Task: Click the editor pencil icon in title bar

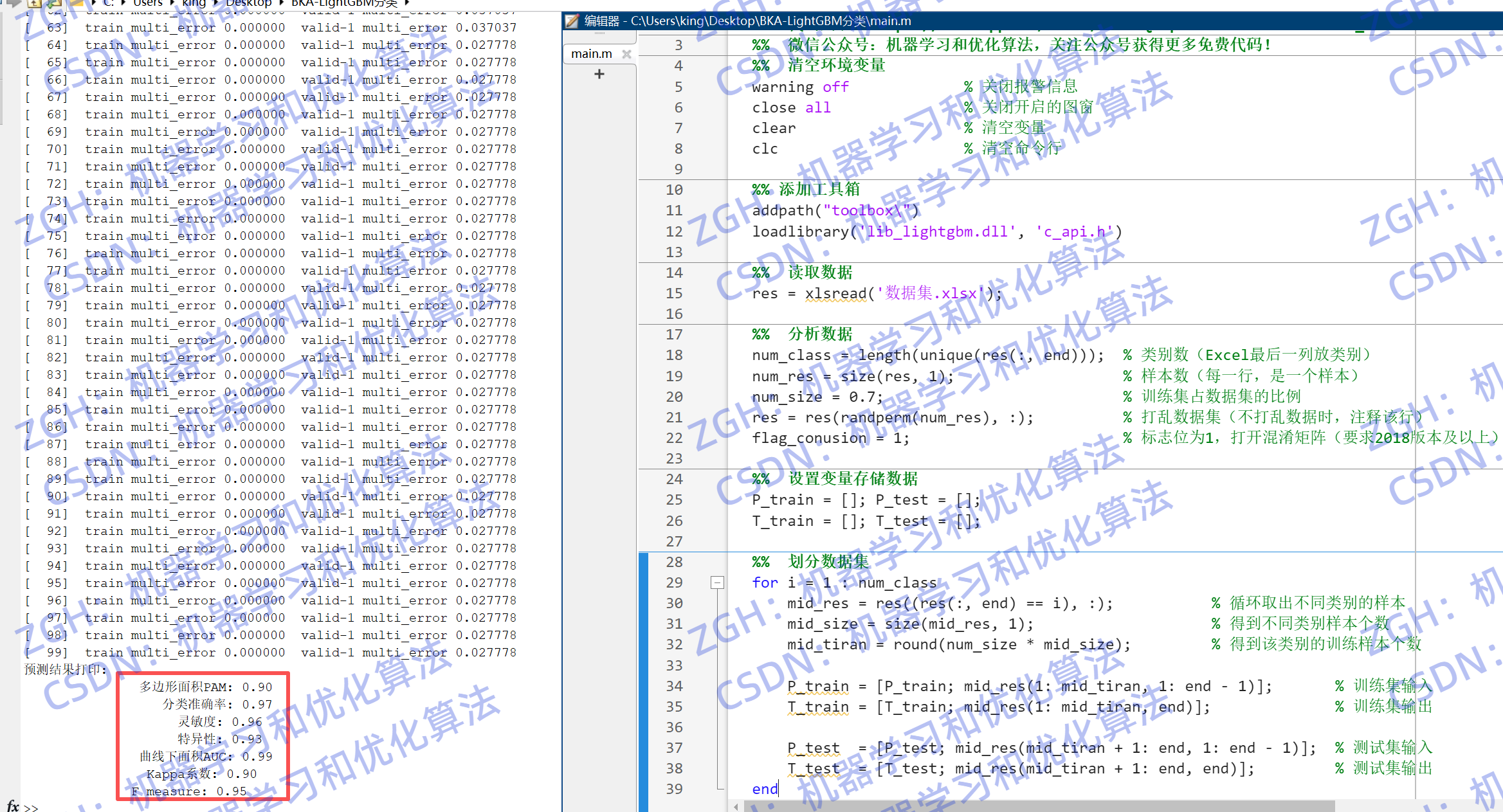Action: [572, 21]
